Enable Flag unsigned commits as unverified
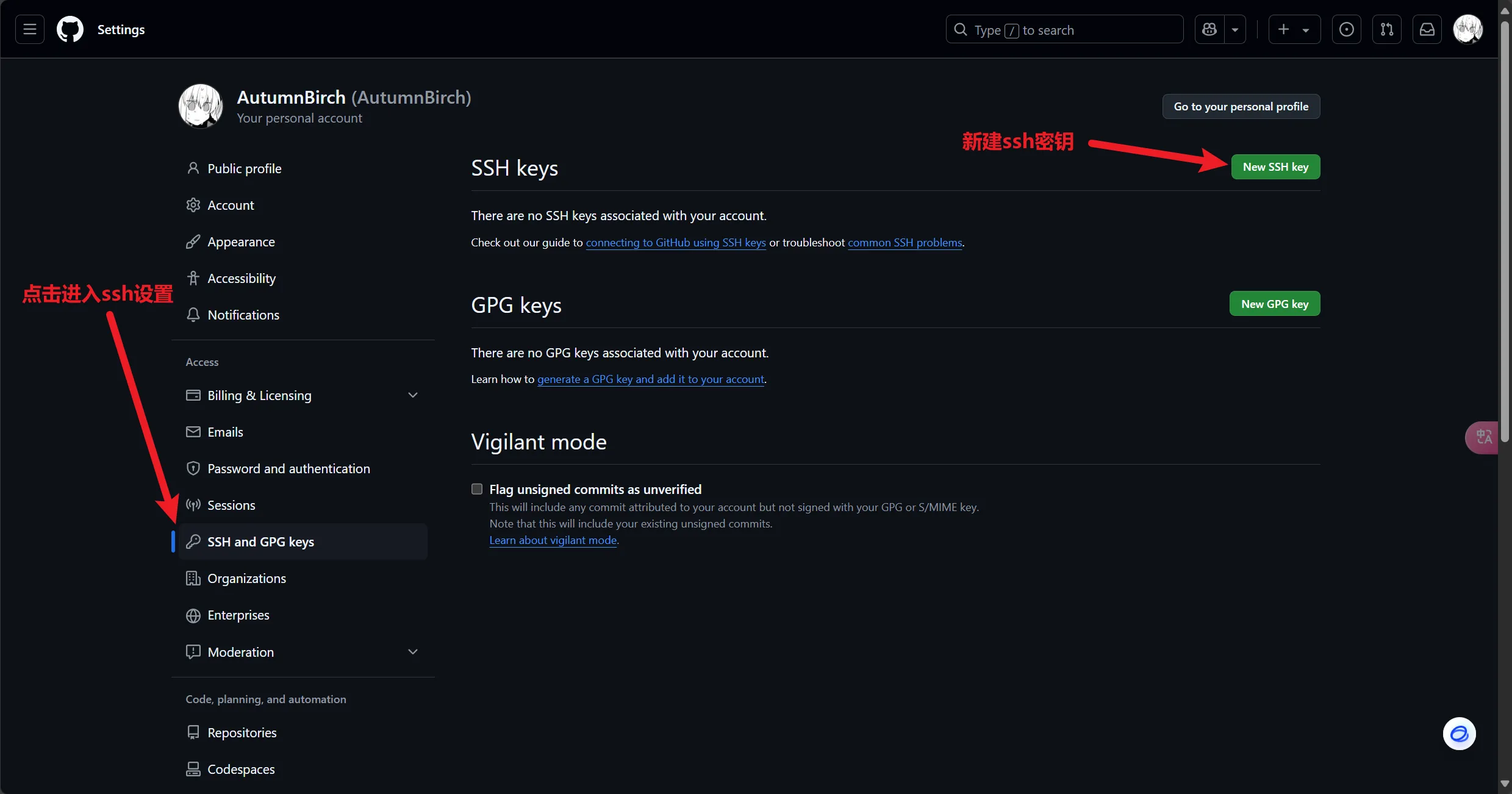Viewport: 1512px width, 794px height. 477,489
